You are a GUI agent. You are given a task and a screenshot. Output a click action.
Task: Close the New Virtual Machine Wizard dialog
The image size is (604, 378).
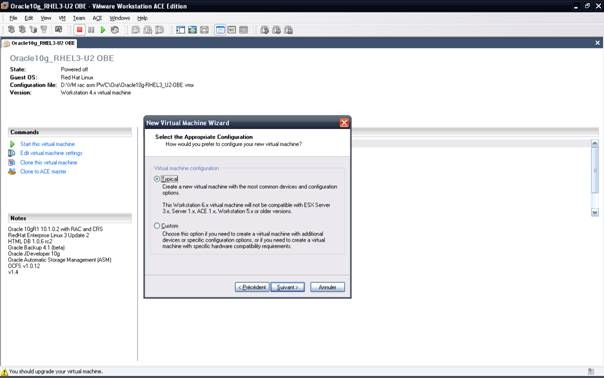click(344, 123)
